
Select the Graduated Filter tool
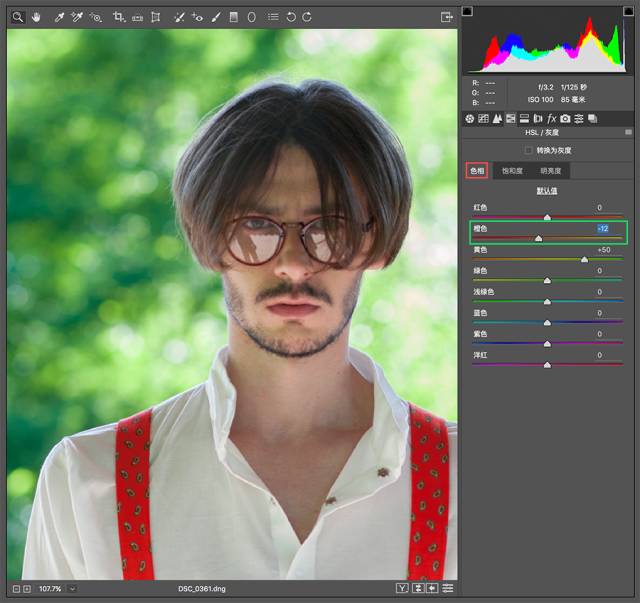point(233,17)
